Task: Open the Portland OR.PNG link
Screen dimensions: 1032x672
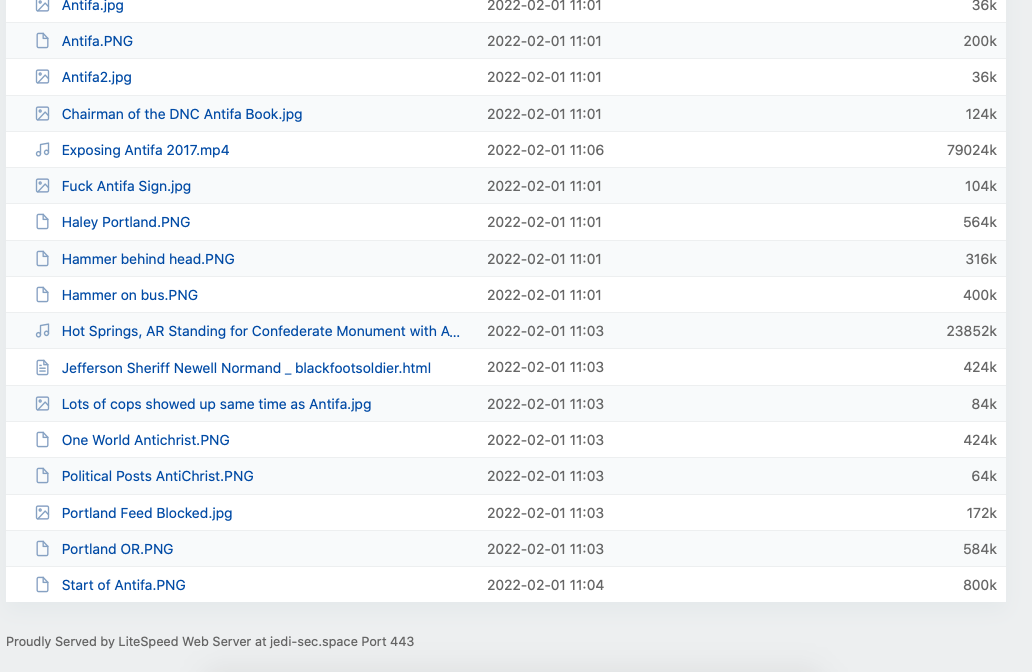Action: [x=117, y=550]
